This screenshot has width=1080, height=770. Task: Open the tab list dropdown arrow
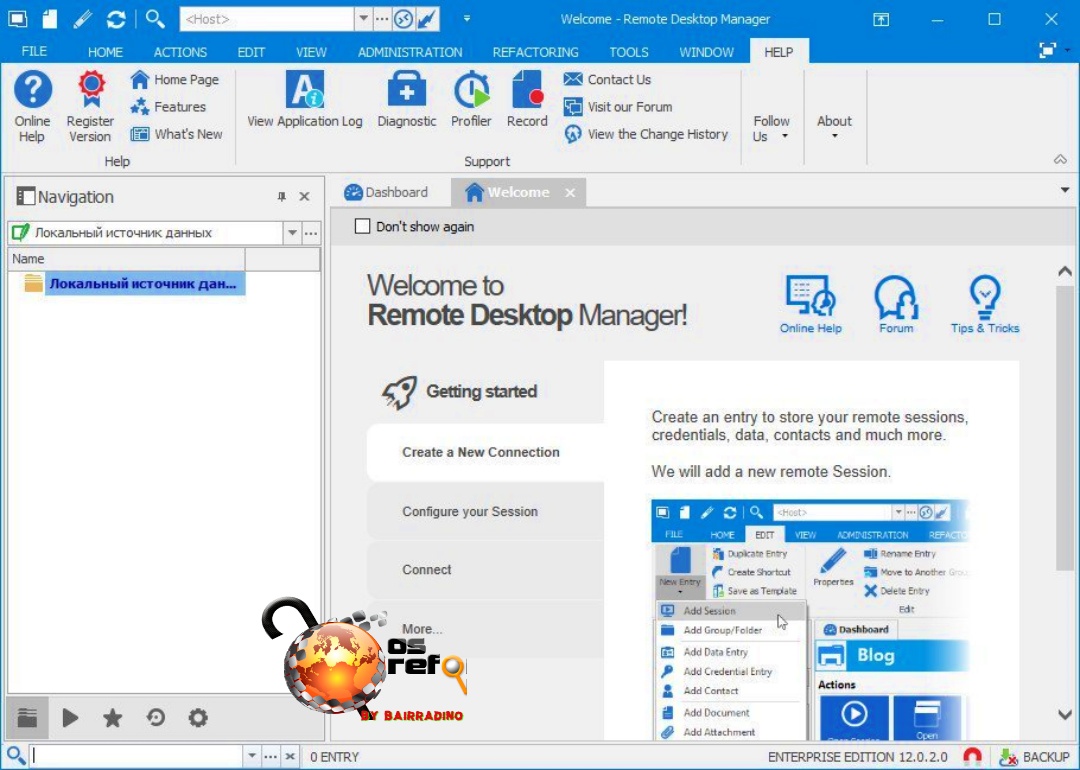tap(1065, 190)
